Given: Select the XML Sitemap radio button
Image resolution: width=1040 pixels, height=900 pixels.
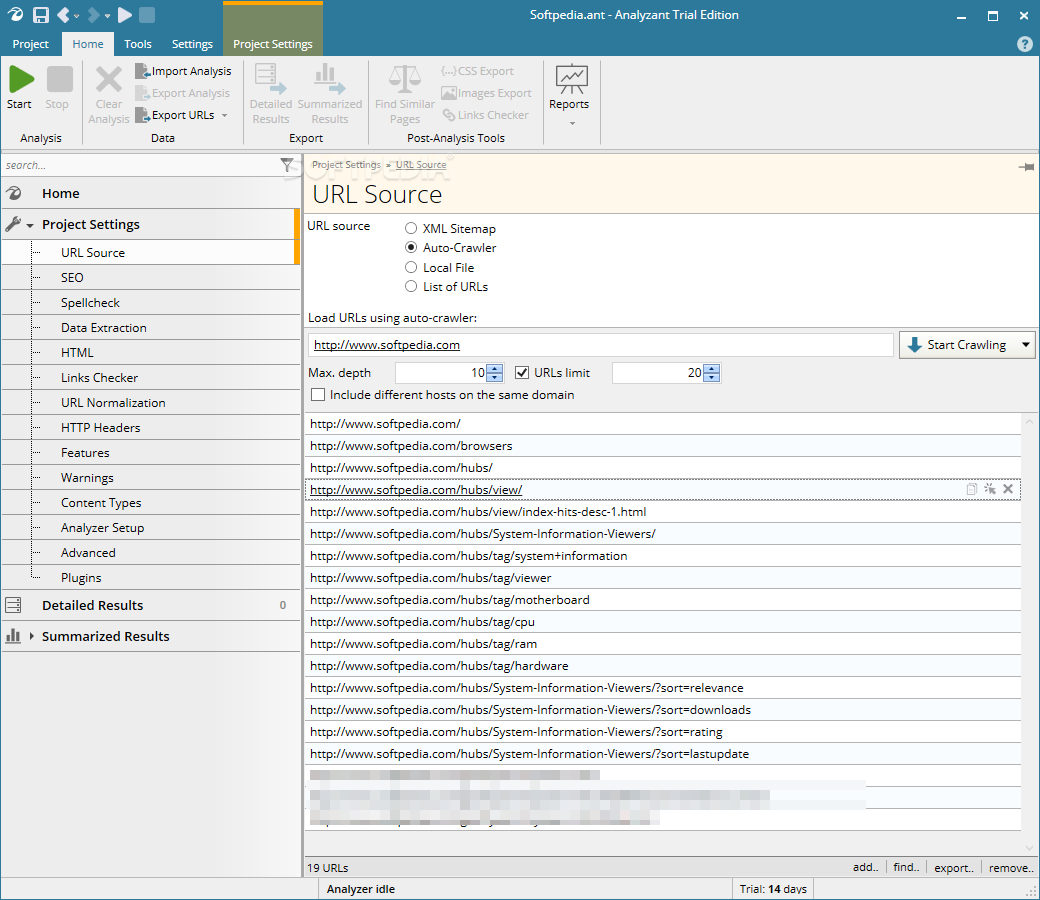Looking at the screenshot, I should click(411, 228).
